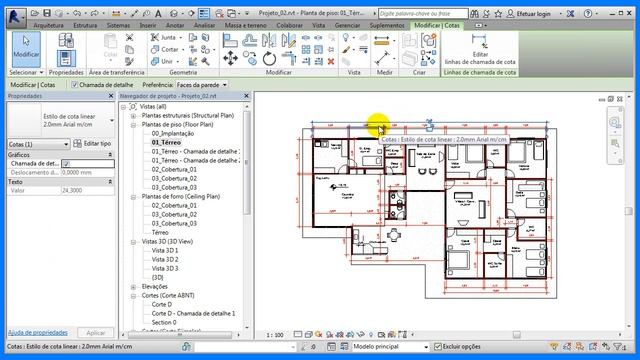Screen dimensions: 640x360
Task: Select the Align tool
Action: [x=230, y=40]
